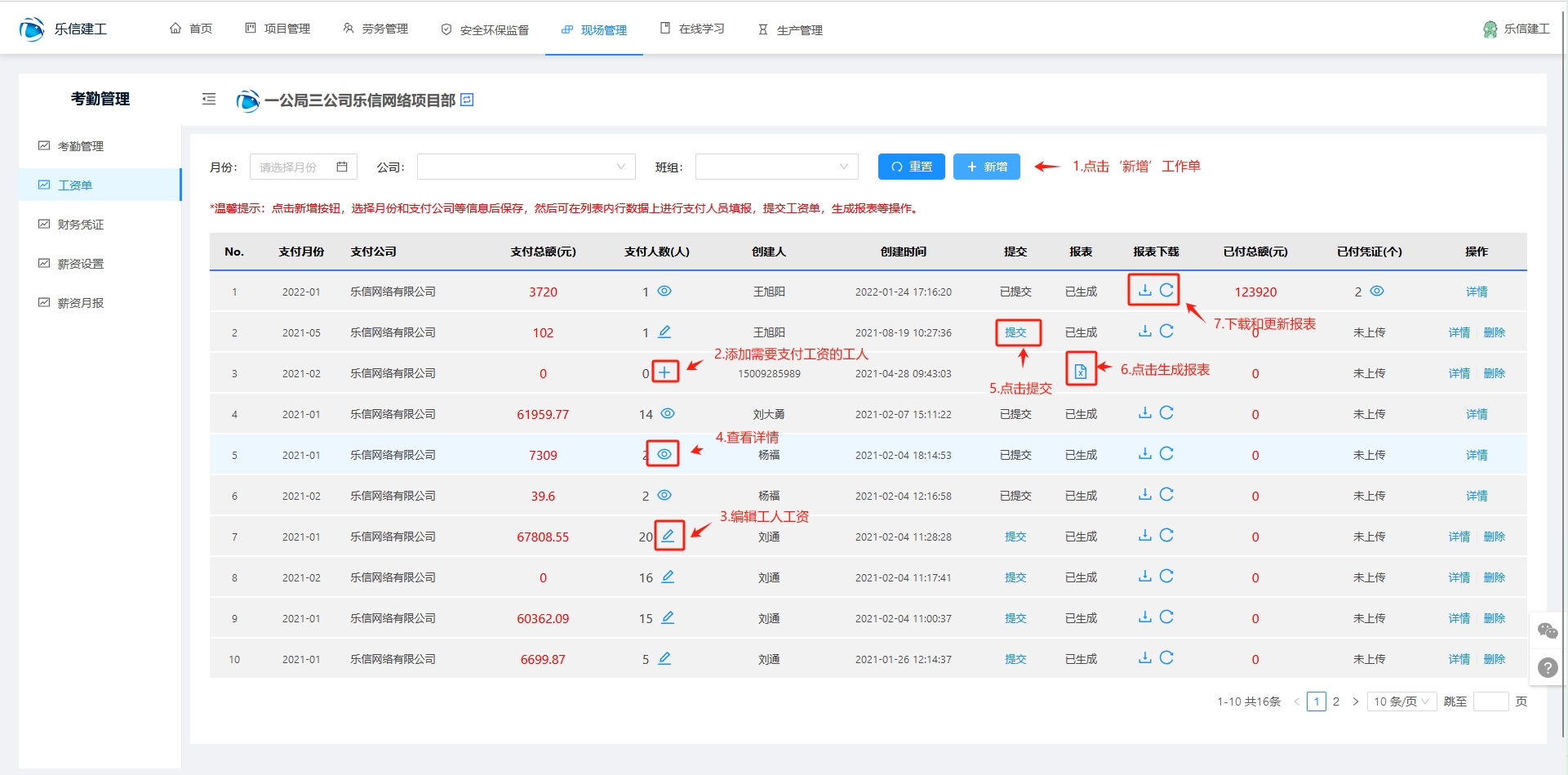
Task: Open 劳务管理 in top navigation
Action: pos(375,29)
